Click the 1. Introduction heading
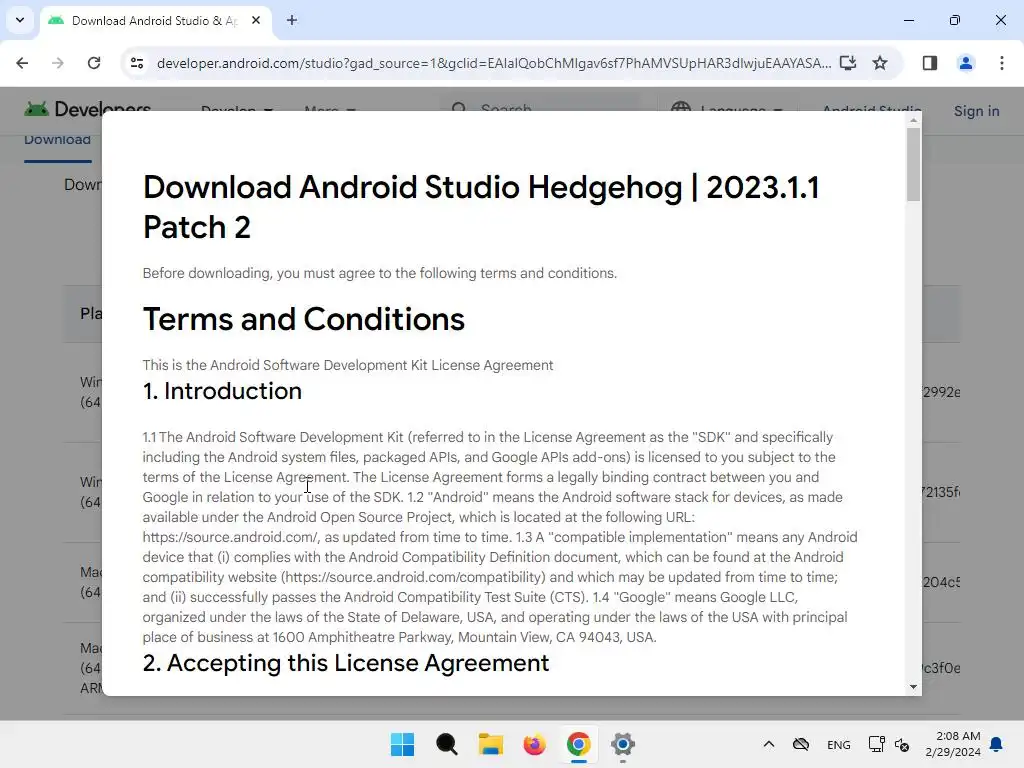 [222, 391]
